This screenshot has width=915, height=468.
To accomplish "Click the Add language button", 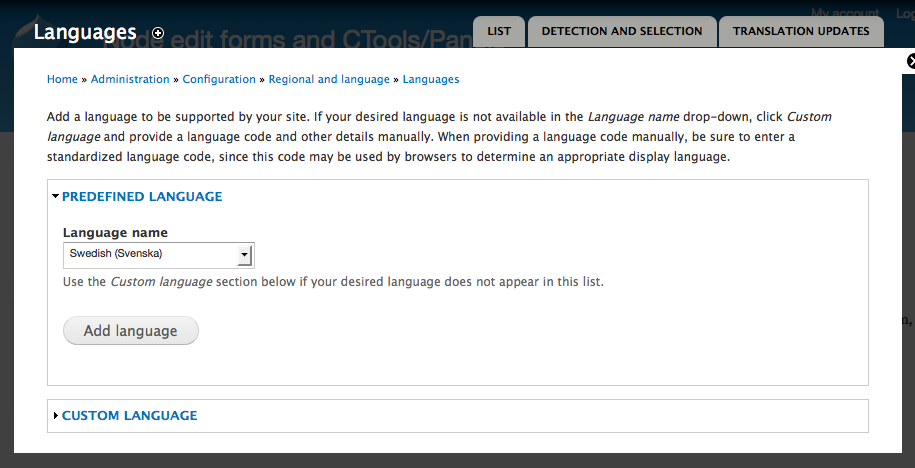I will [131, 331].
